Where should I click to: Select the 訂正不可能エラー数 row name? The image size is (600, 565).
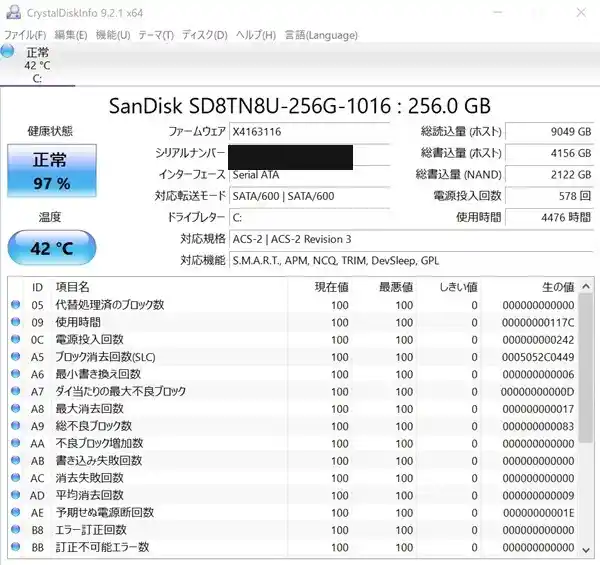pos(102,547)
